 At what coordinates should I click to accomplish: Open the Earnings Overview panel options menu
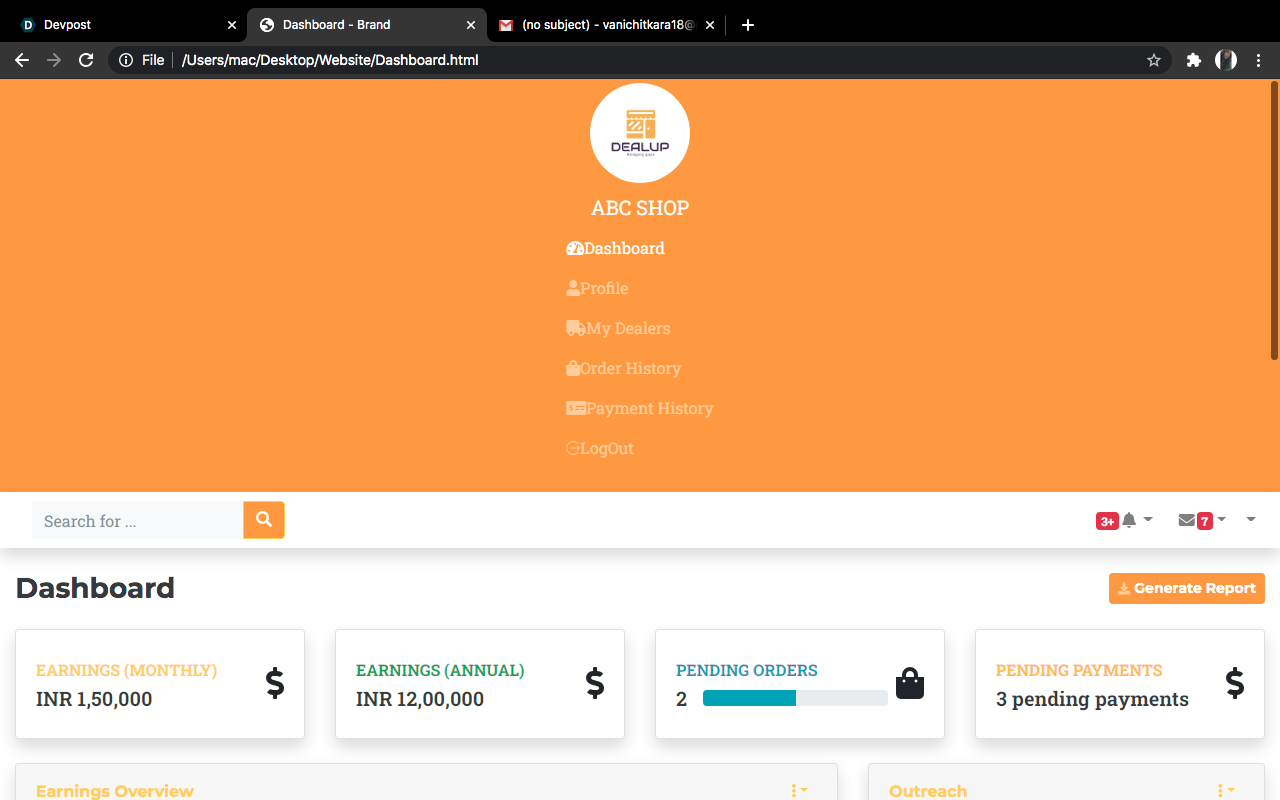(x=797, y=790)
